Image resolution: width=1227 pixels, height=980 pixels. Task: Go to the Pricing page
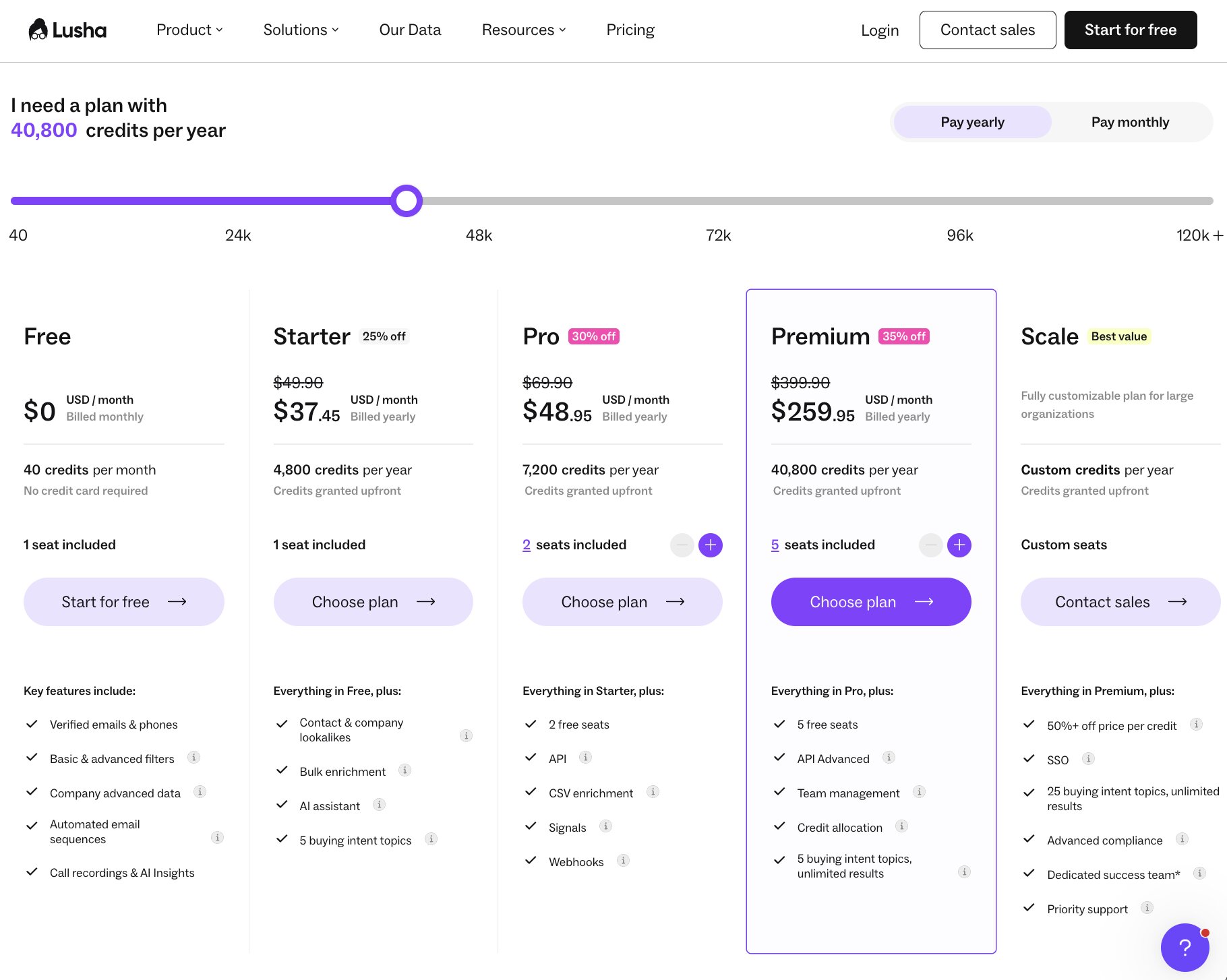click(x=630, y=30)
